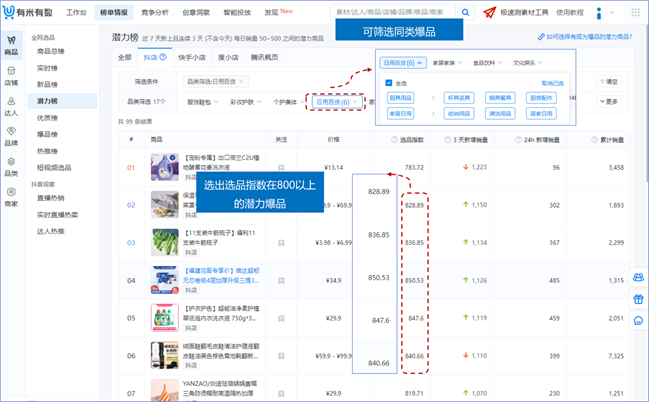The height and width of the screenshot is (402, 649).
Task: Open 创意洞察 in top navigation
Action: point(196,12)
